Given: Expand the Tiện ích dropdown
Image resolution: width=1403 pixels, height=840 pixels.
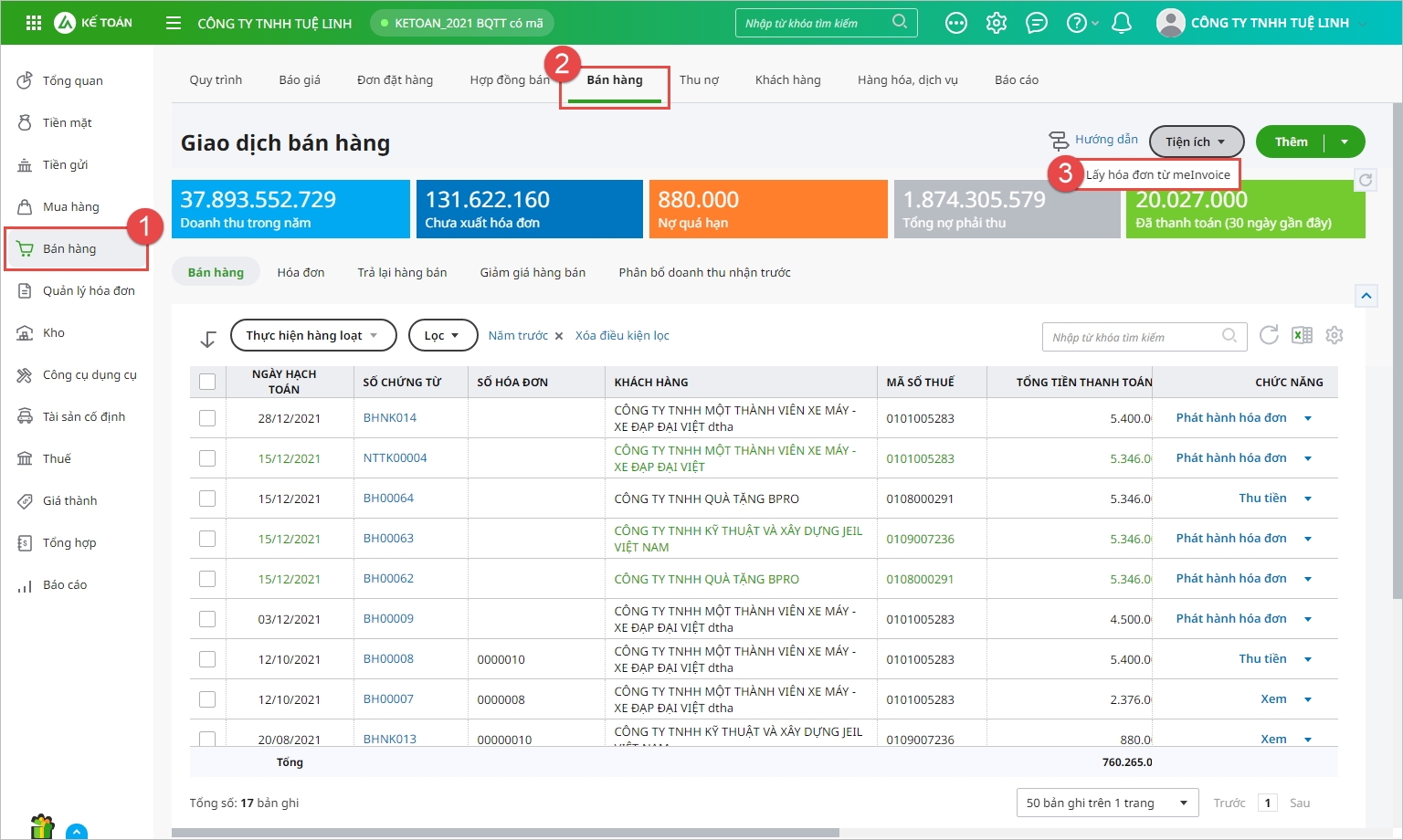Looking at the screenshot, I should pyautogui.click(x=1196, y=142).
